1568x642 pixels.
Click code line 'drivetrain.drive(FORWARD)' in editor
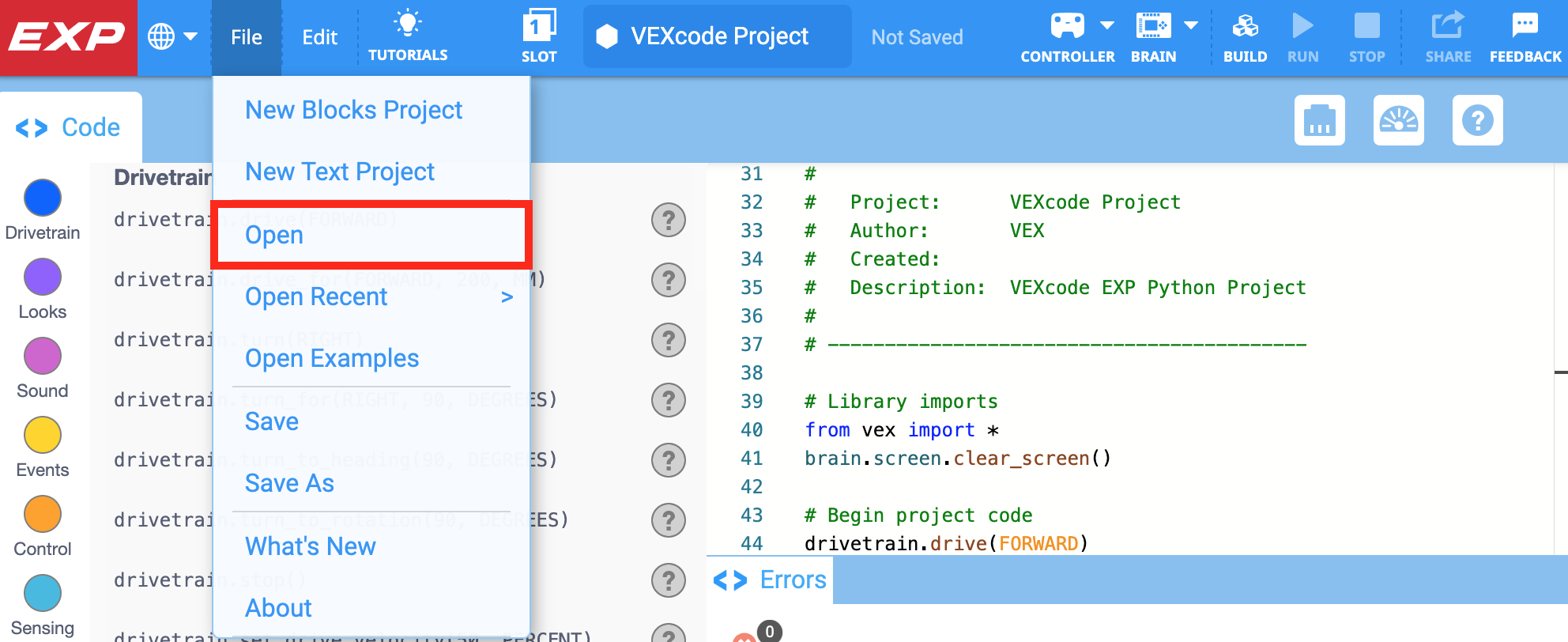click(947, 544)
